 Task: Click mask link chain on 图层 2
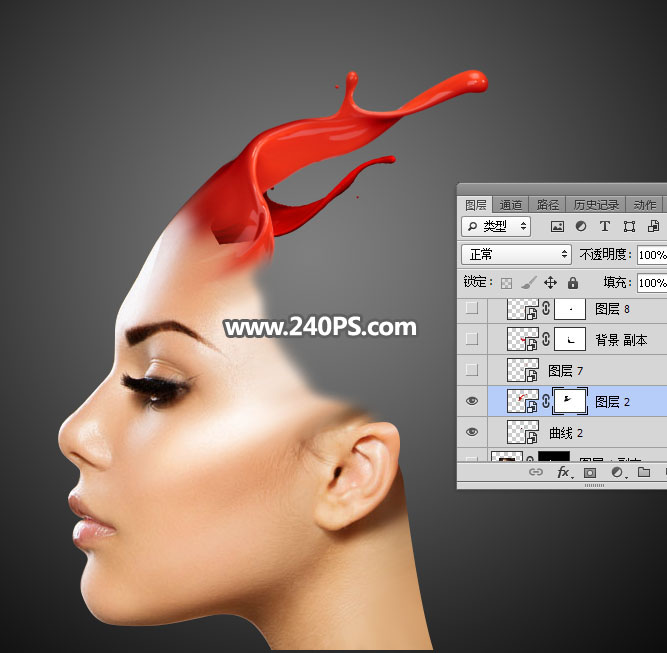point(546,401)
